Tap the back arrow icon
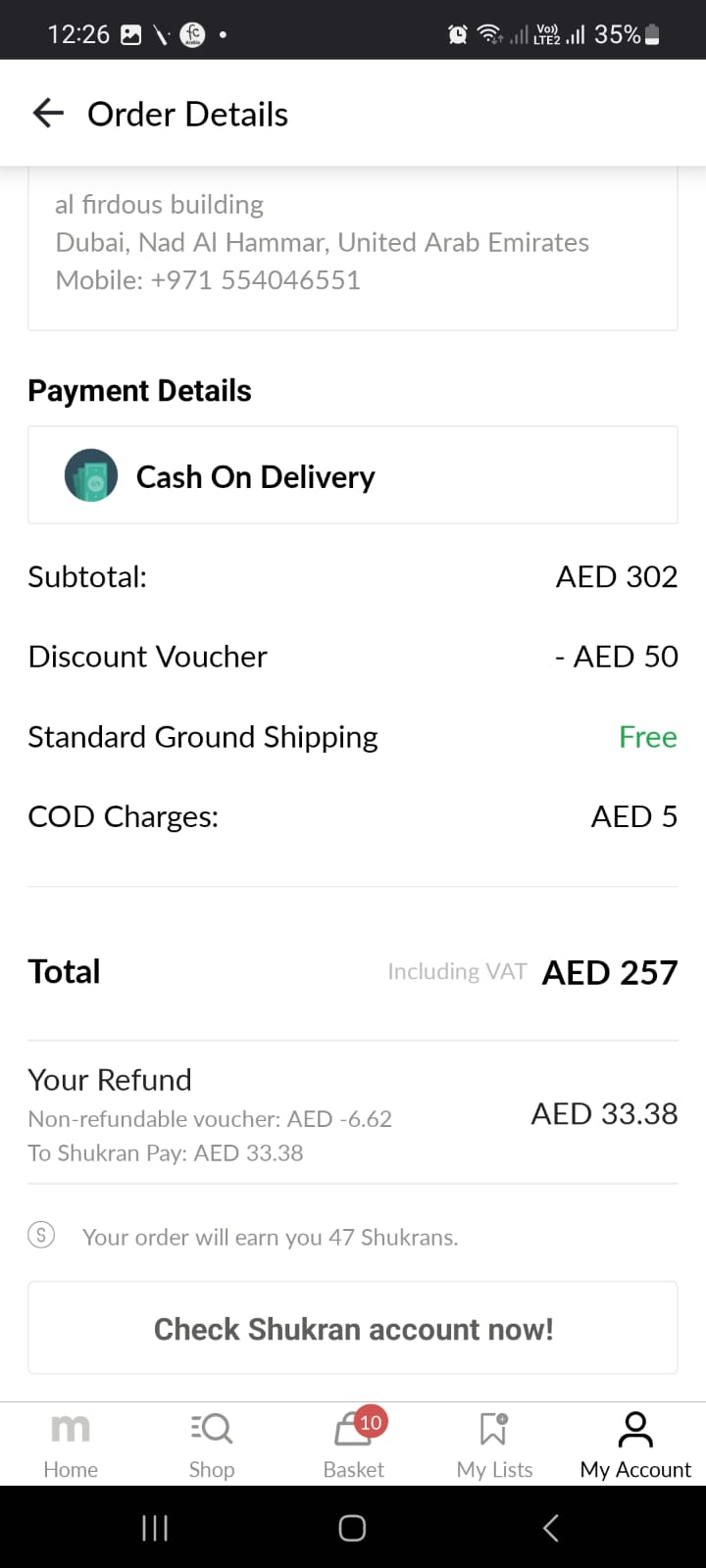Screen dimensions: 706x1568 tap(48, 114)
